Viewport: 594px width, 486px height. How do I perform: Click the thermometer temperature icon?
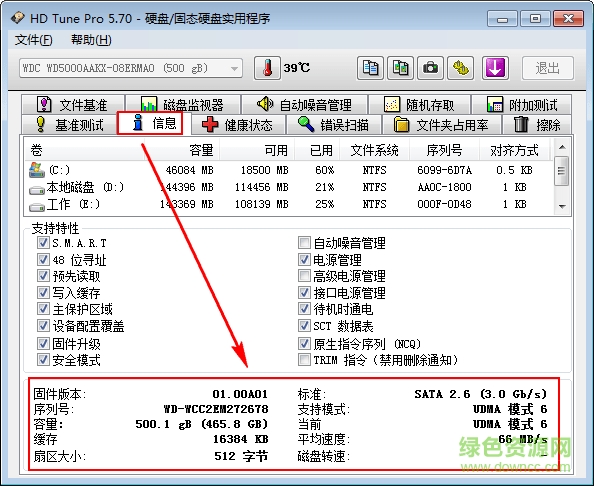click(267, 68)
